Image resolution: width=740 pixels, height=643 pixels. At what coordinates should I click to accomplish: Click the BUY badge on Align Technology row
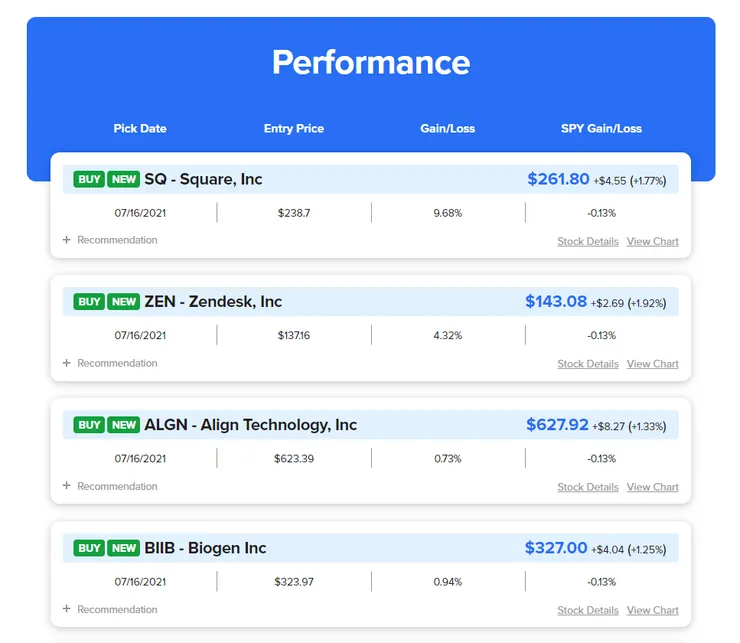click(x=89, y=425)
